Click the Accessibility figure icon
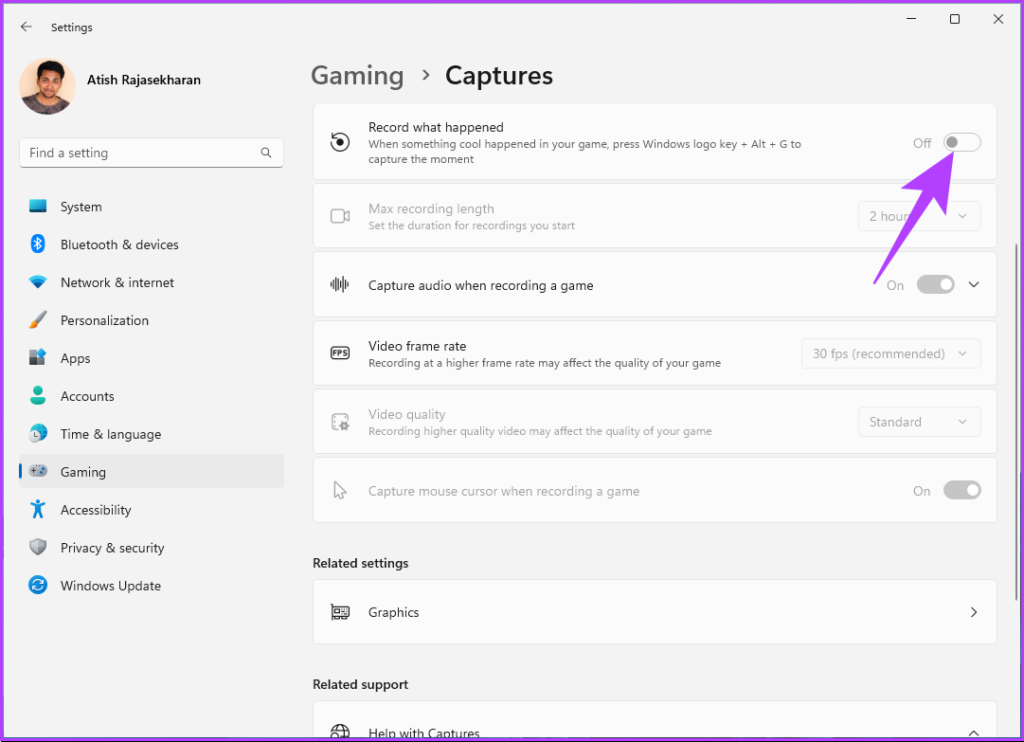1024x742 pixels. 38,509
